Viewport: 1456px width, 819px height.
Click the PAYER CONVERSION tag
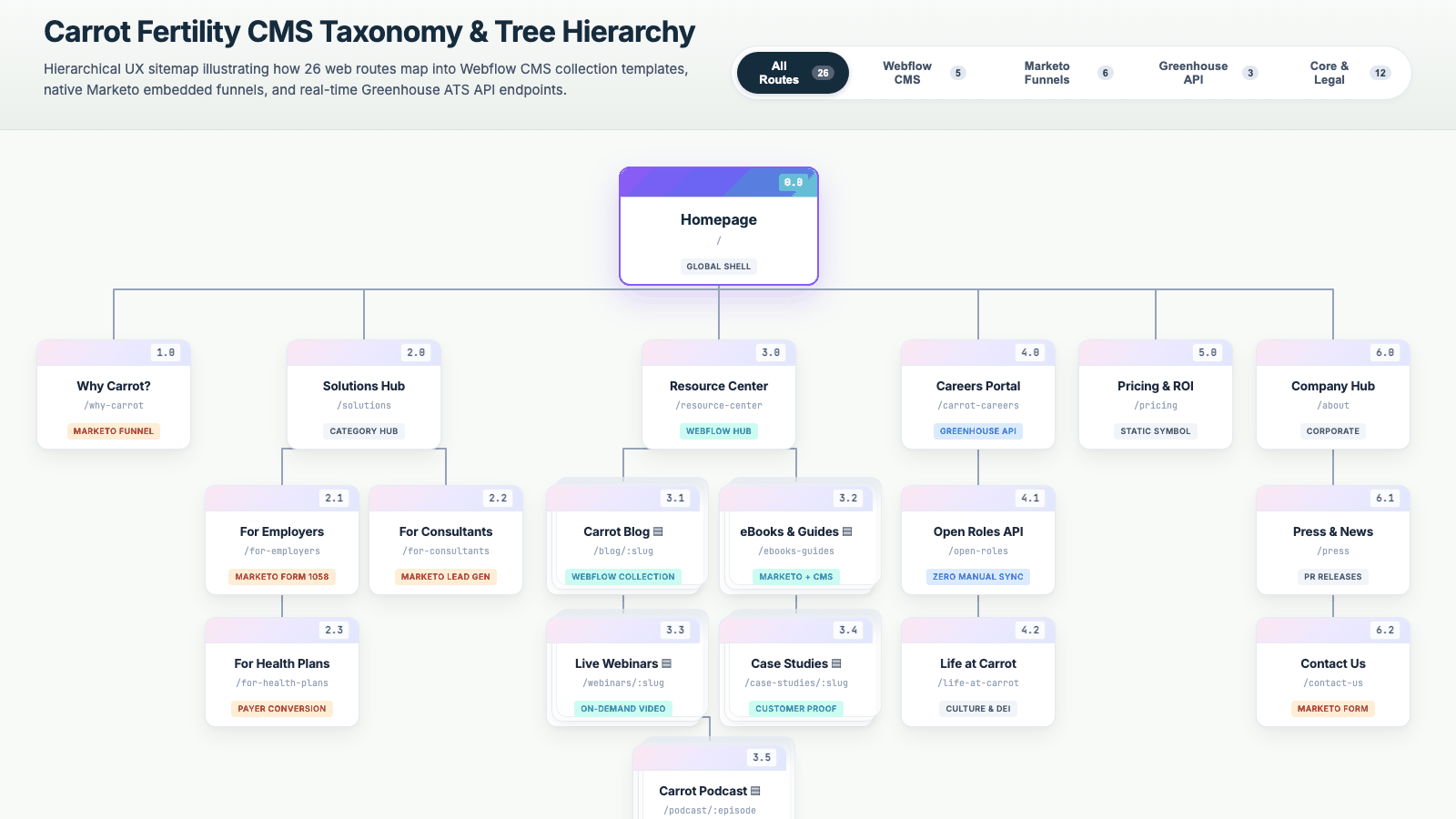(282, 709)
